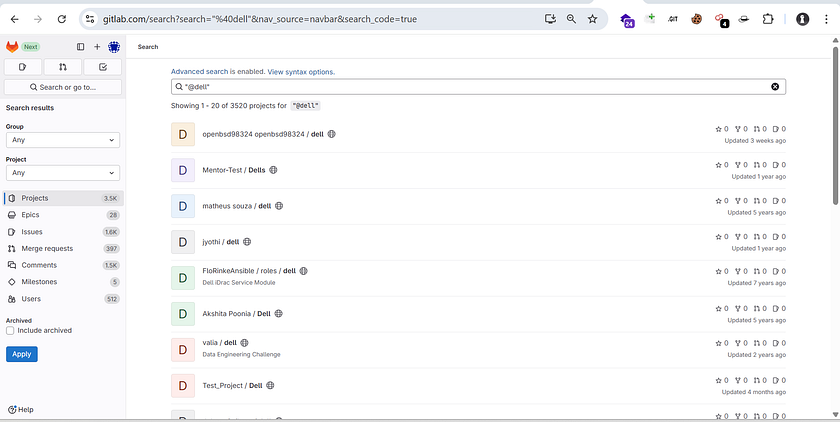Open View syntax options link

click(x=301, y=71)
